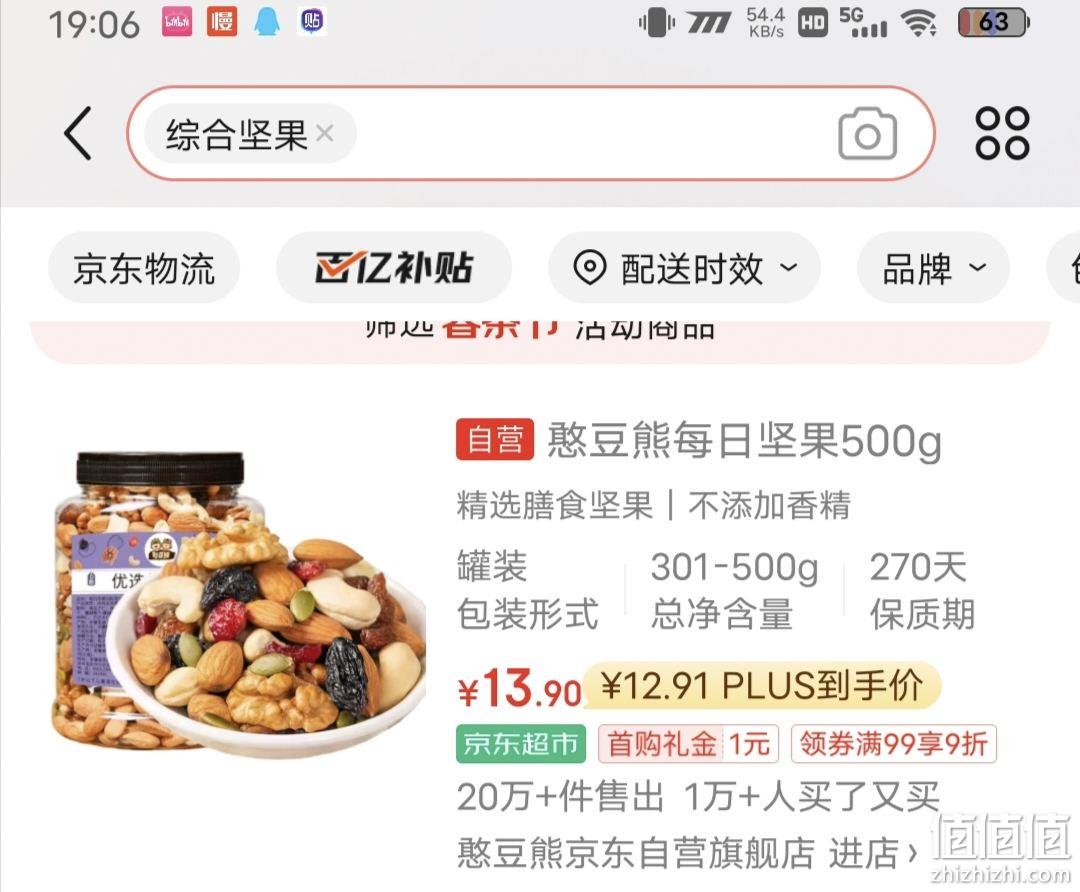Tap the QQ penguin notification icon

267,22
